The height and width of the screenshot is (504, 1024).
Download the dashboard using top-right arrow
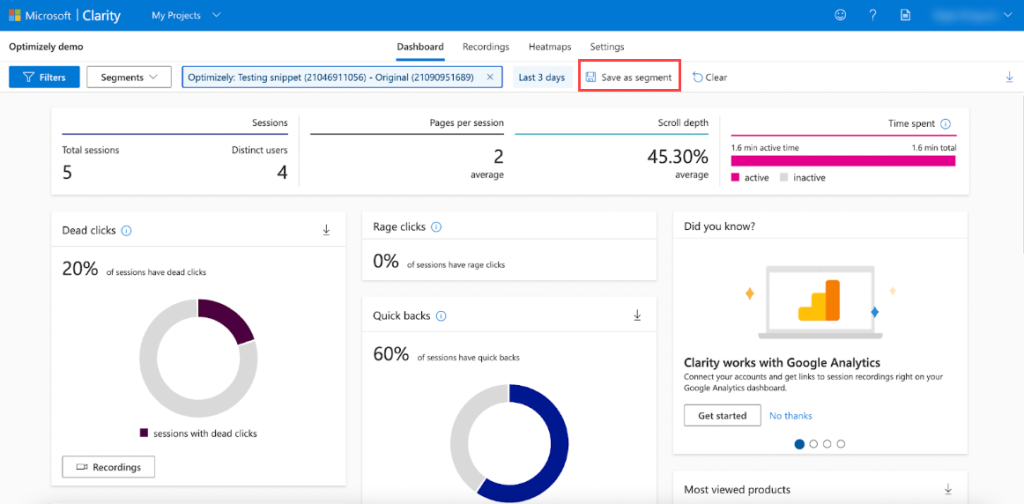click(x=1008, y=77)
